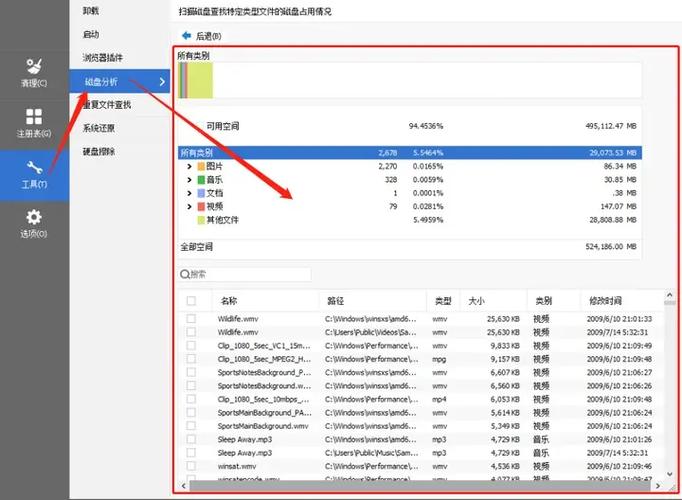Check Wildlife.wmv in Users\Public\Videos
This screenshot has height=500, width=682.
(191, 332)
